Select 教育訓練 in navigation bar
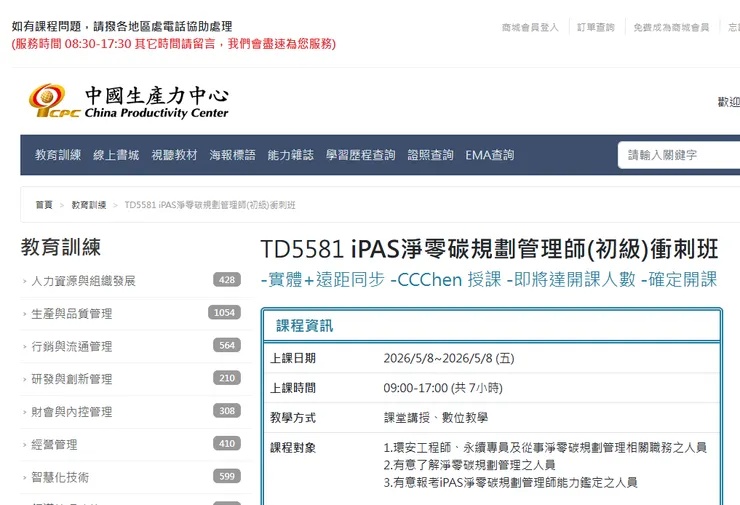The width and height of the screenshot is (740, 505). click(58, 155)
